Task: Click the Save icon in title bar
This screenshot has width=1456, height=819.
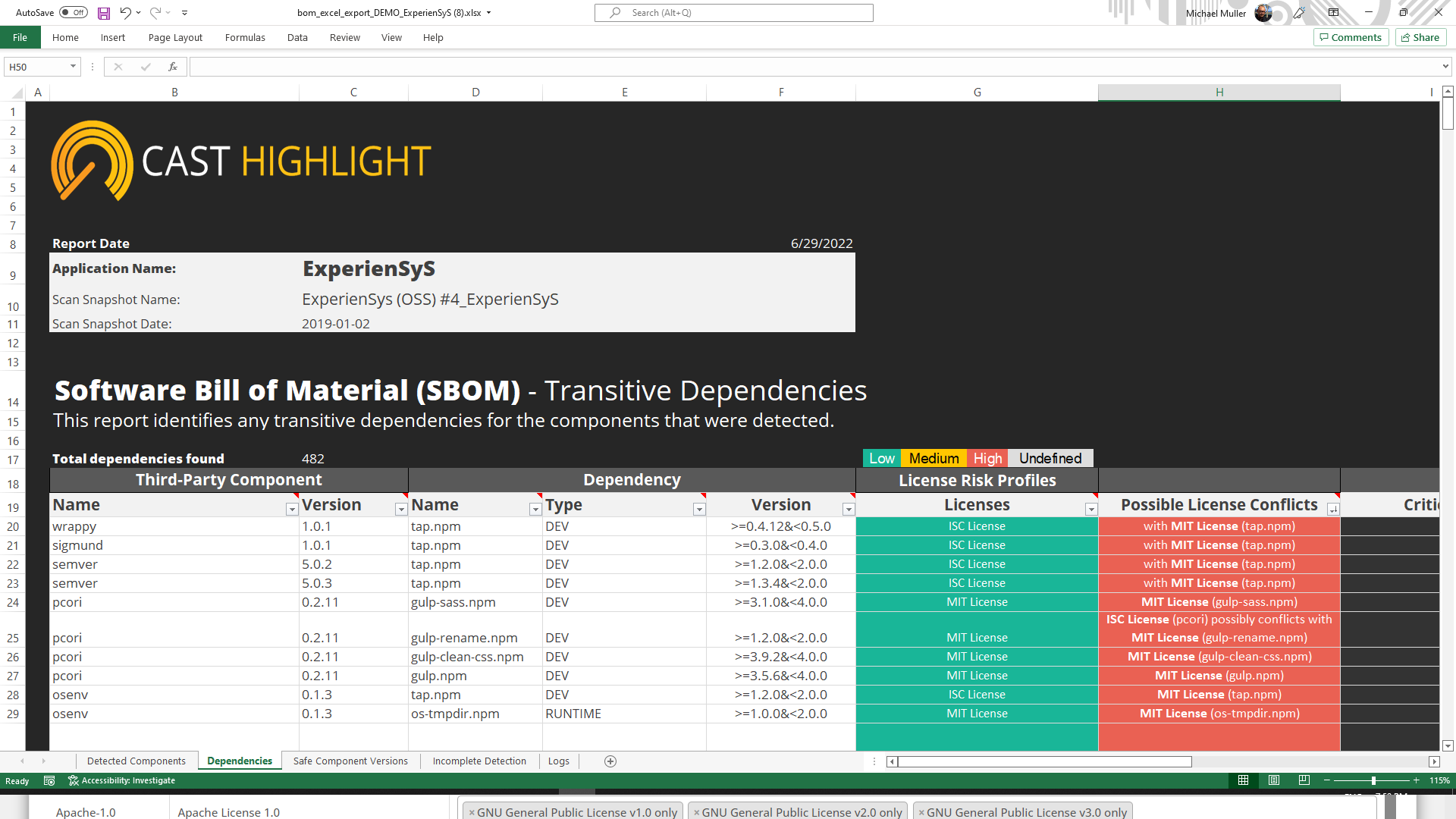Action: [x=104, y=13]
